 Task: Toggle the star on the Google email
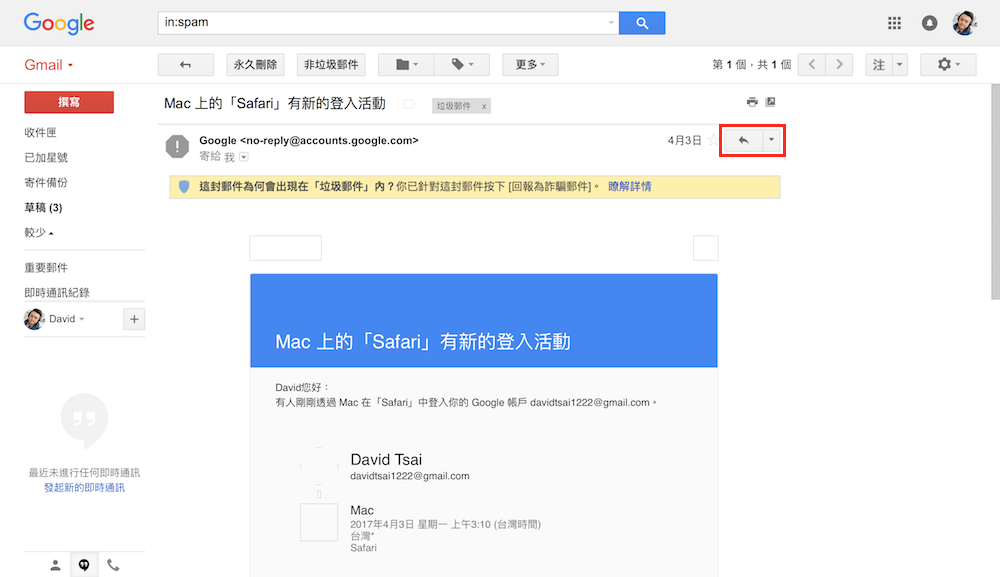click(x=712, y=141)
